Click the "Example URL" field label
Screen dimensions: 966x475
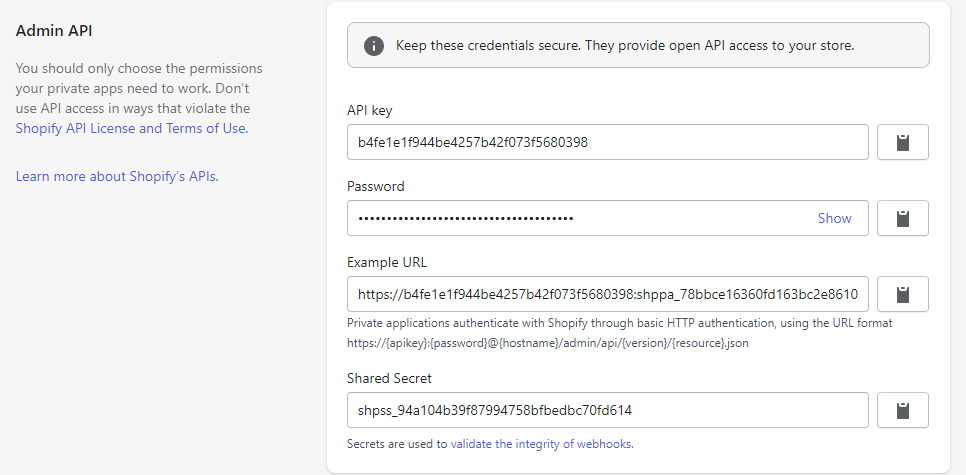tap(387, 262)
